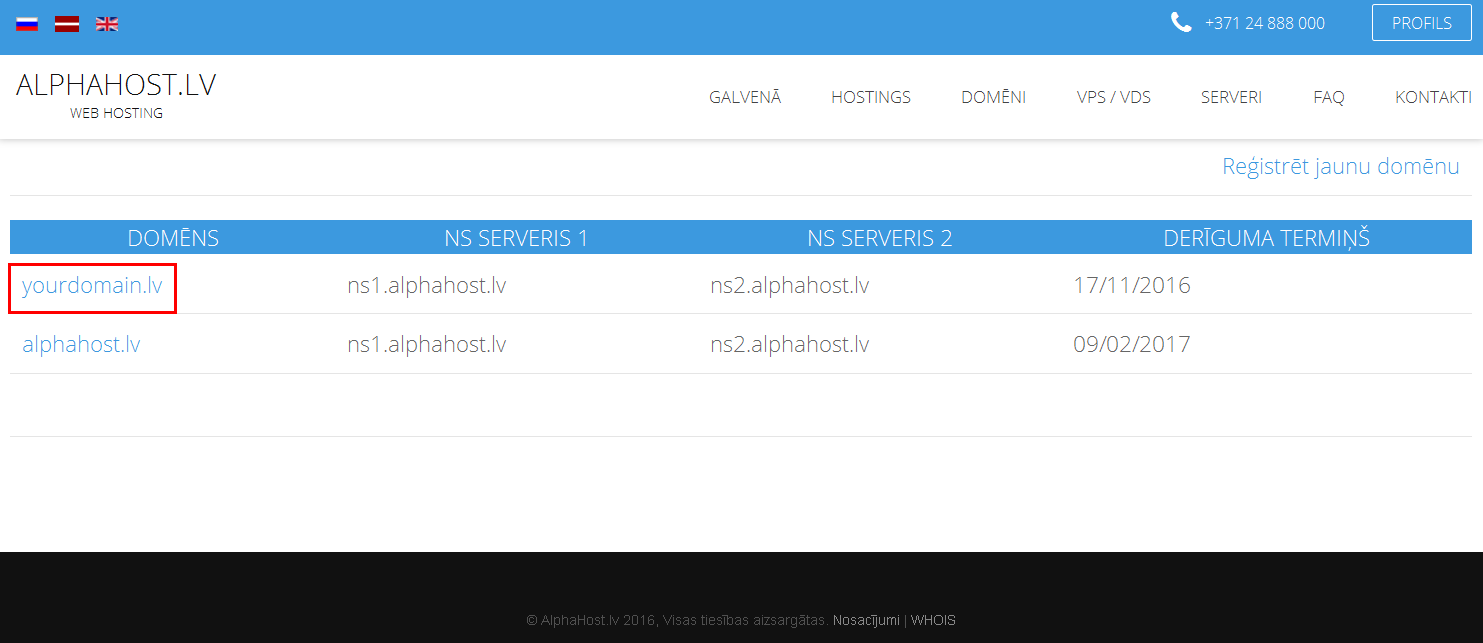The height and width of the screenshot is (643, 1483).
Task: Switch language with the Russian flag
Action: 27,24
